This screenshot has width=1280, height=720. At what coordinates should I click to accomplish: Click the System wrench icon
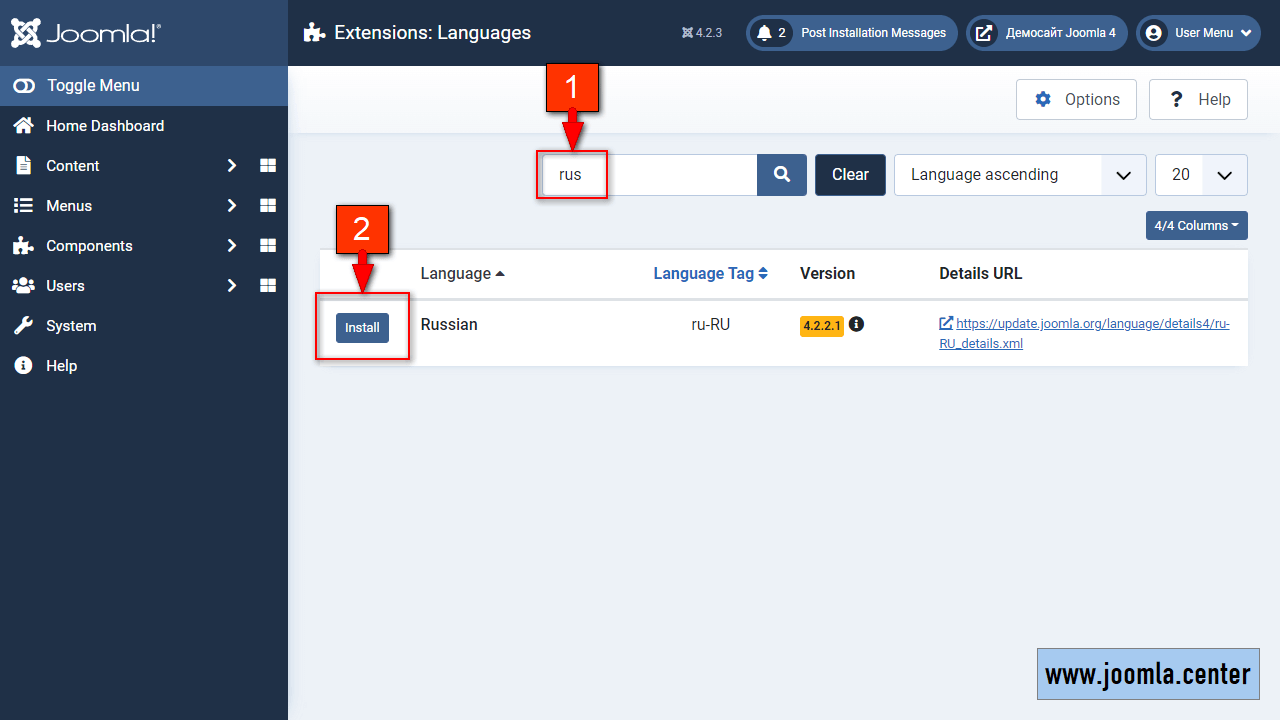(23, 326)
